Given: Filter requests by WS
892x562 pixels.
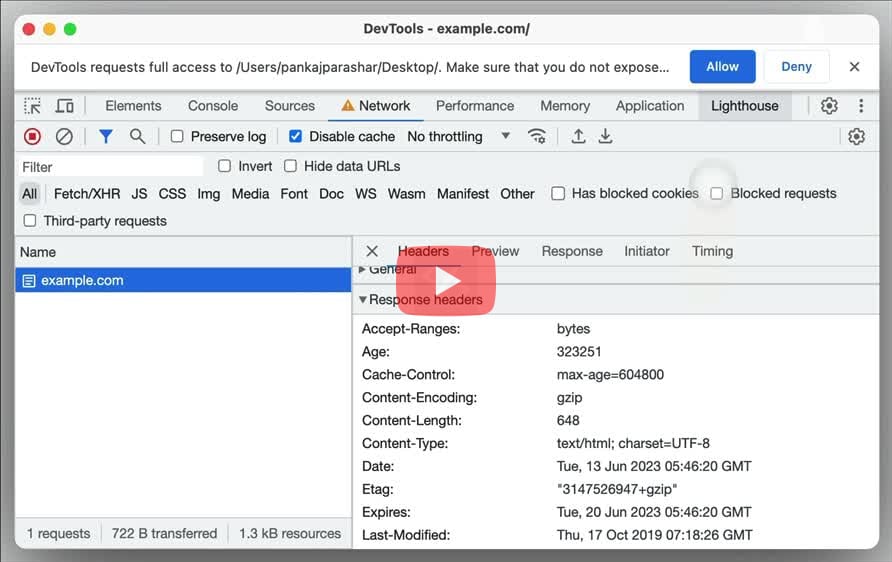Looking at the screenshot, I should (366, 194).
